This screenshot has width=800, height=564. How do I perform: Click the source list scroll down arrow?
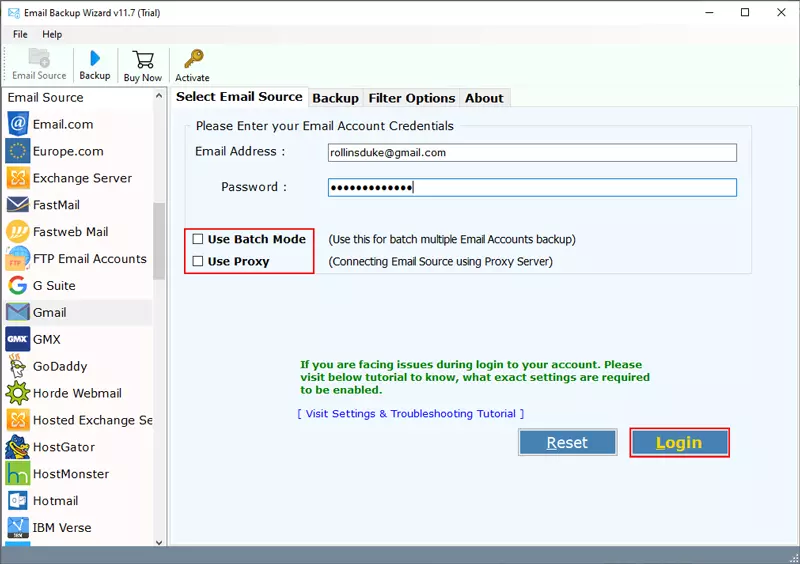tap(159, 542)
